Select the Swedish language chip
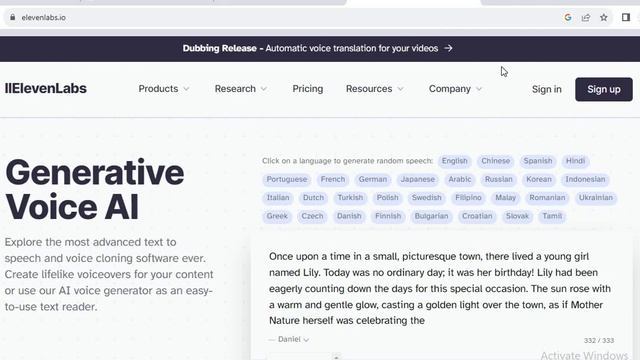This screenshot has height=360, width=640. click(427, 198)
